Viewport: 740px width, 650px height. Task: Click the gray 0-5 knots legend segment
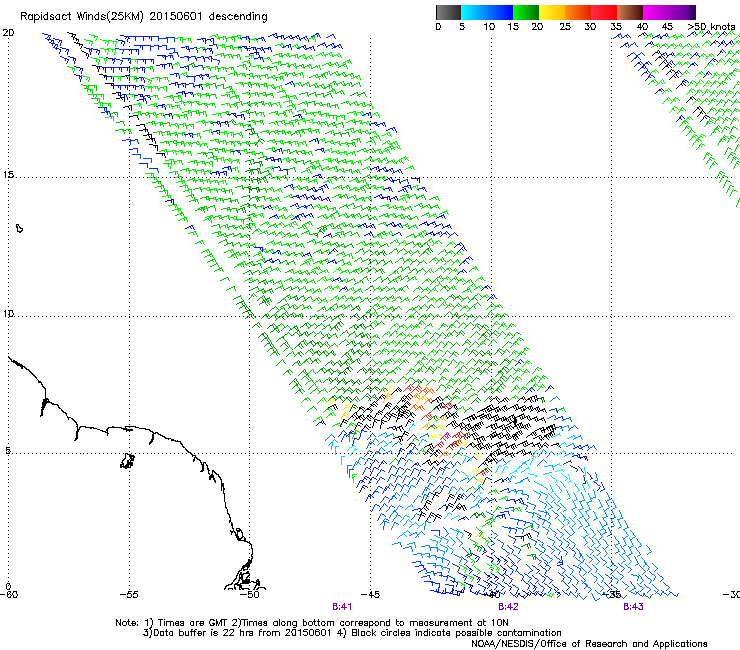448,12
